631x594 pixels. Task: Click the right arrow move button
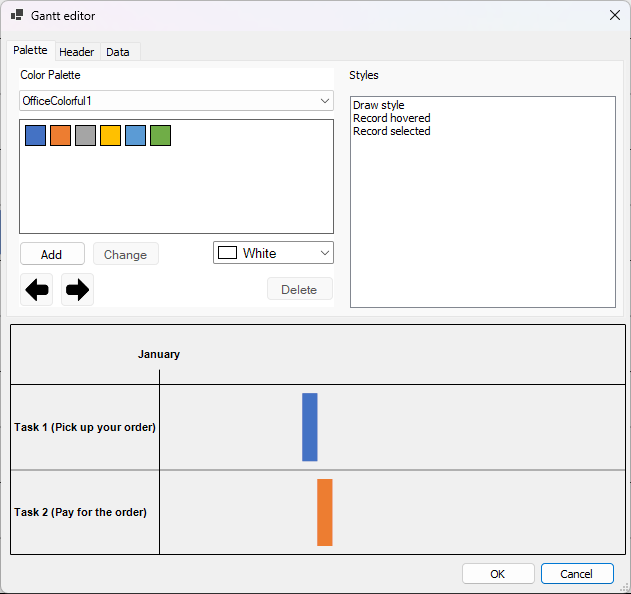(77, 290)
